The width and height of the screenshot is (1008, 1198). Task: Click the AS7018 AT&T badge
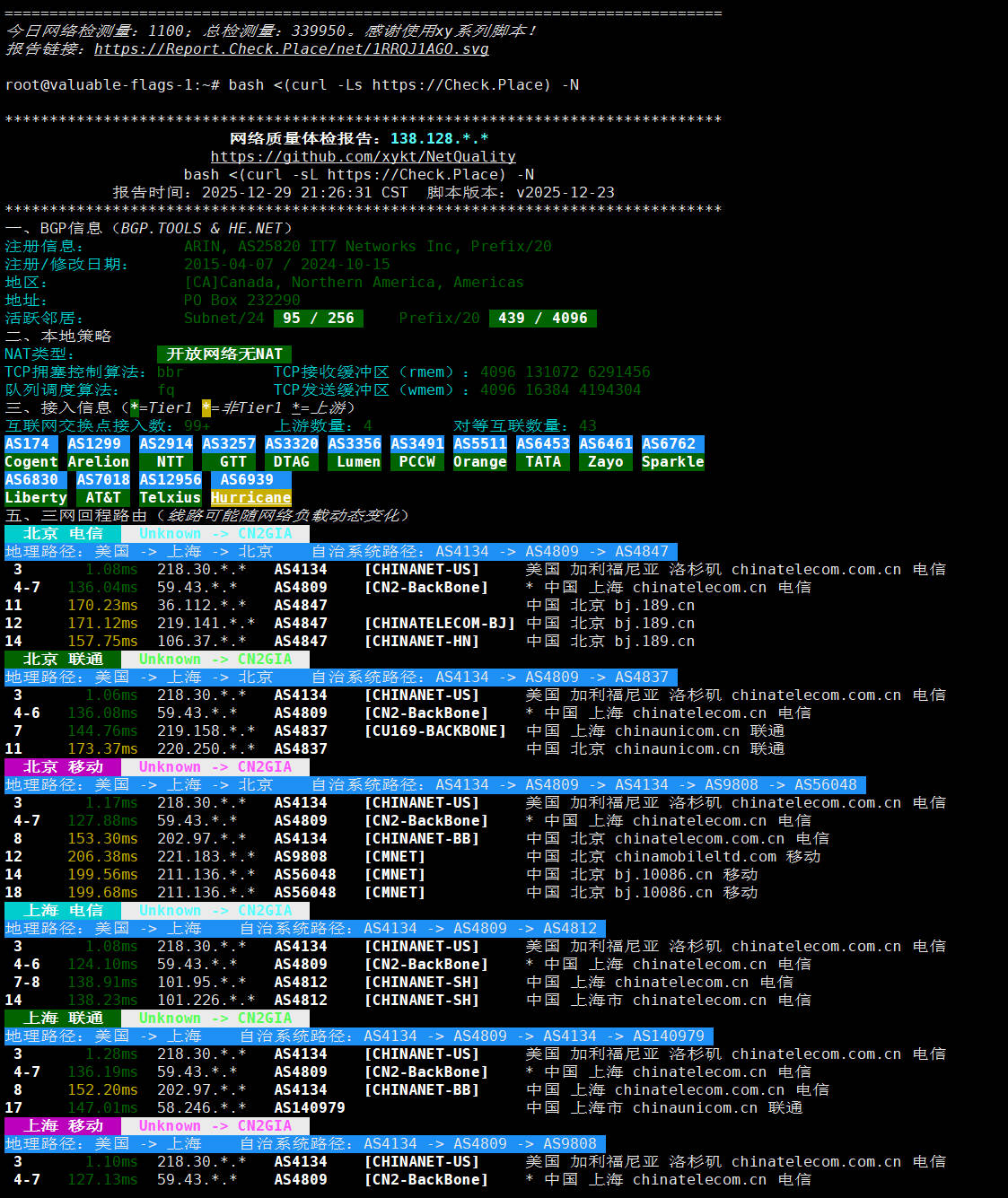(x=103, y=489)
